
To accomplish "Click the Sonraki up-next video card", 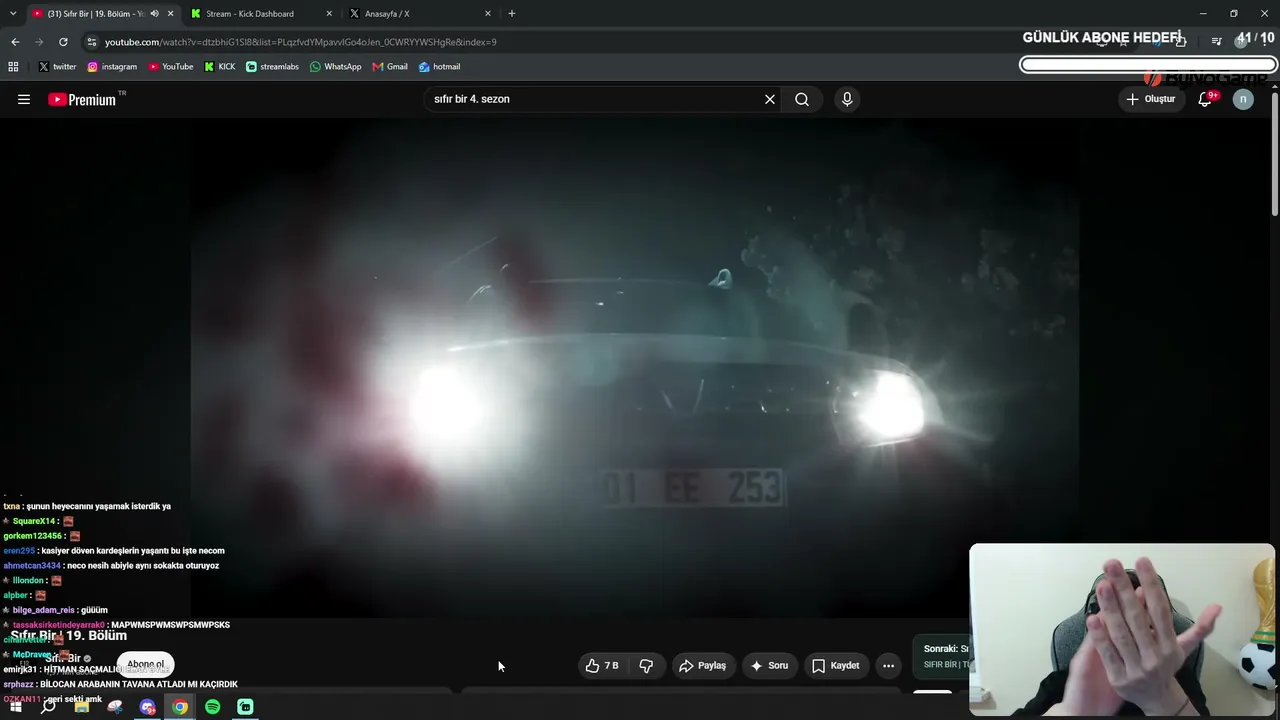I will coord(941,656).
